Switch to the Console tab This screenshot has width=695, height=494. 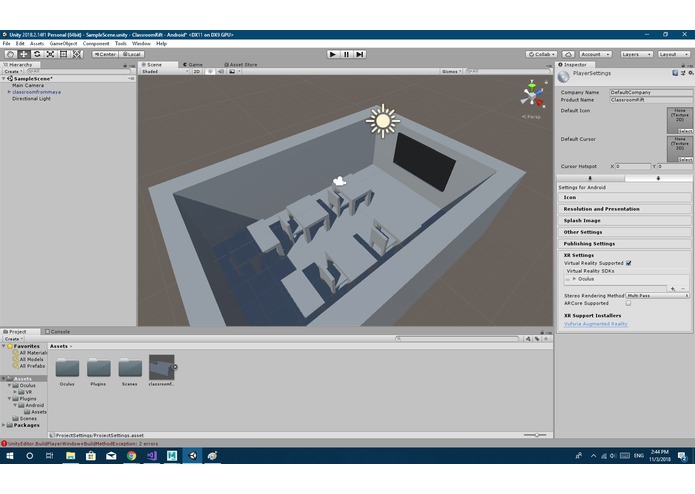58,331
